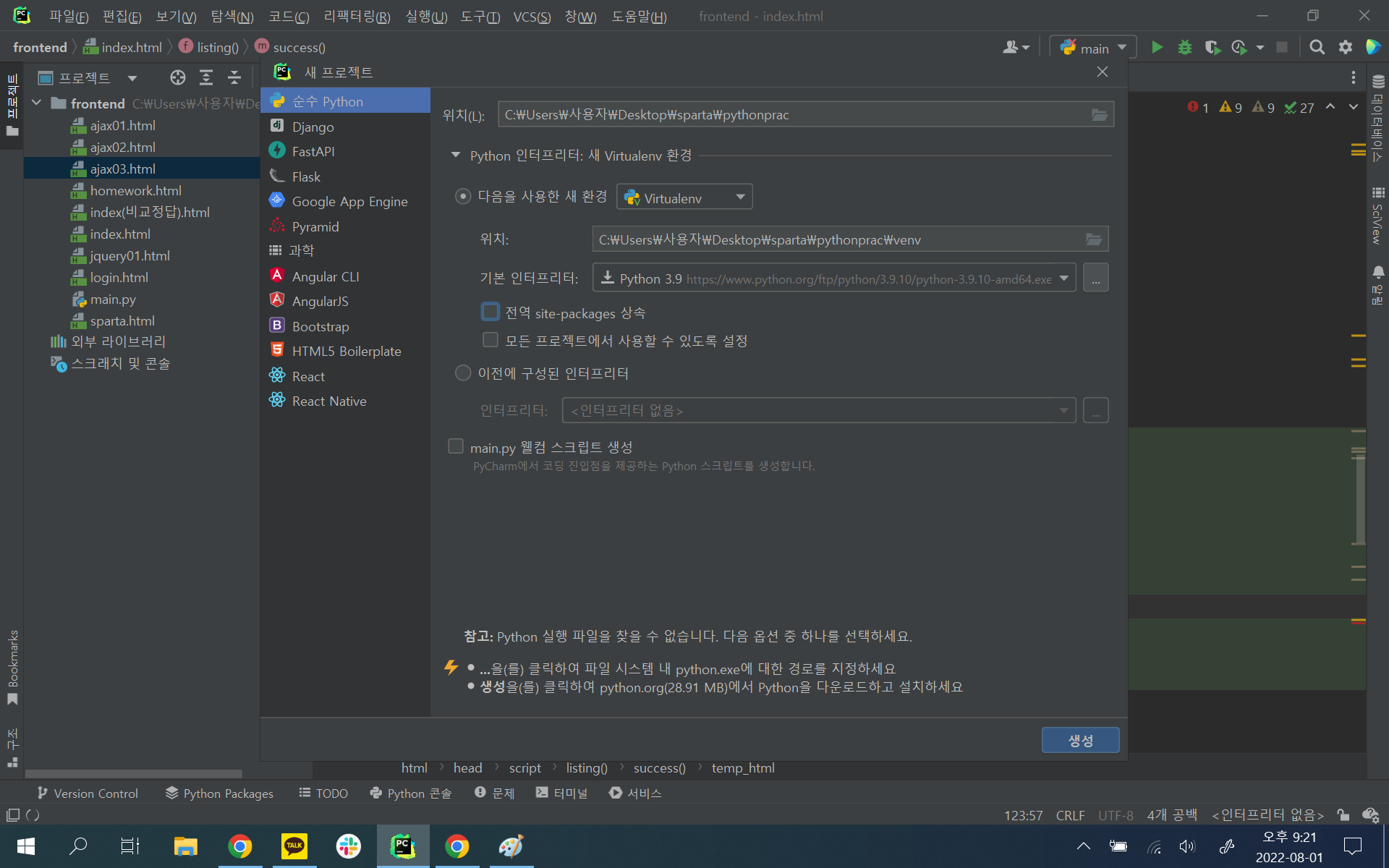Open the 터미널 tool window tab
Viewport: 1389px width, 868px height.
click(x=561, y=793)
